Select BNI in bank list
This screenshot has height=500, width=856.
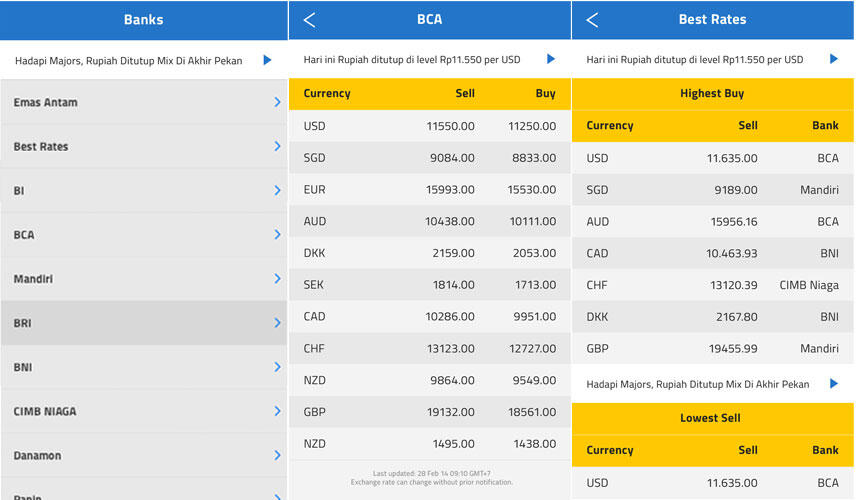tap(144, 367)
